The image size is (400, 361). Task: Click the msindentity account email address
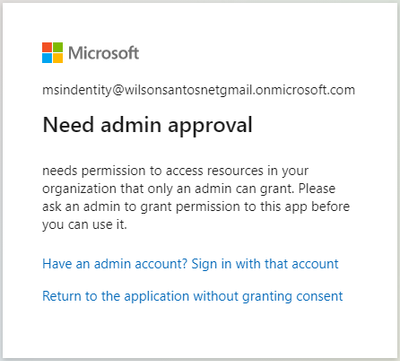199,90
